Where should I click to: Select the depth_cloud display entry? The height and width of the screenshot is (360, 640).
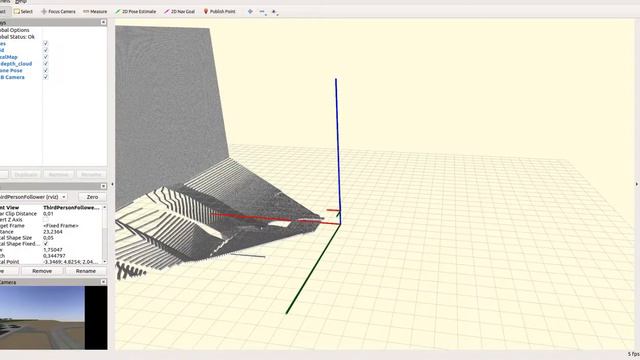[16, 64]
